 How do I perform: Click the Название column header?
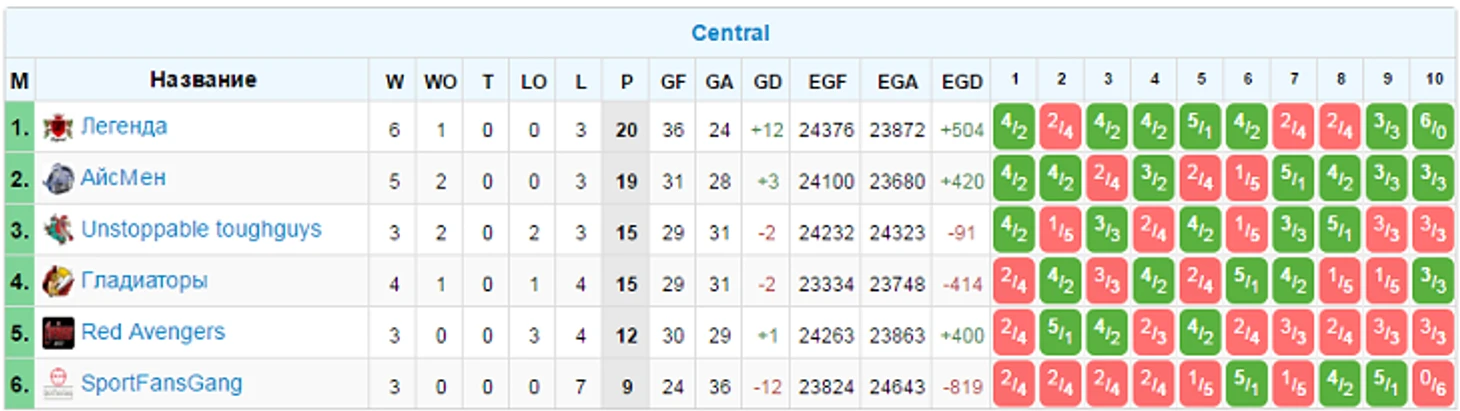203,80
